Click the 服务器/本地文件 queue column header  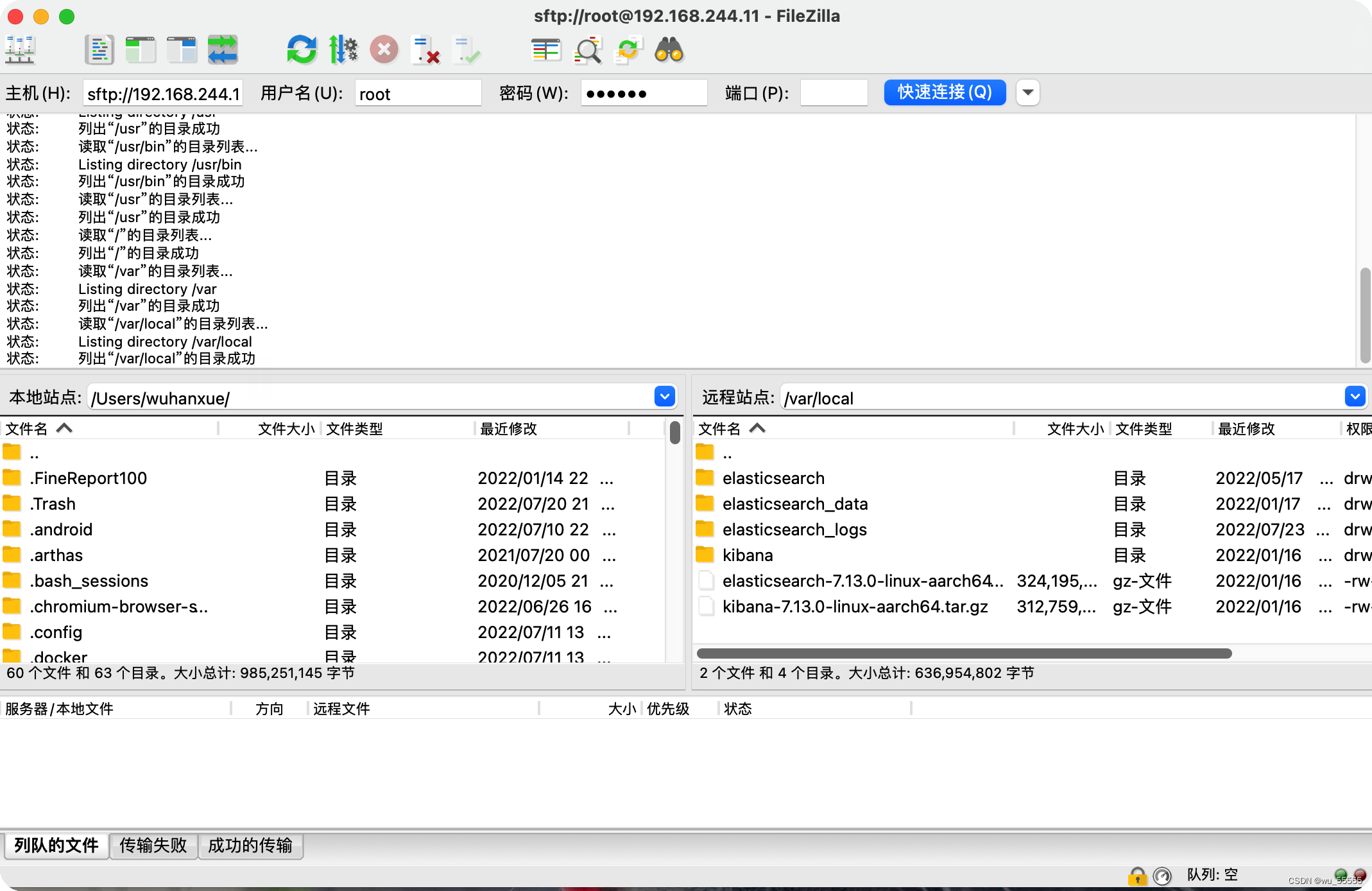coord(116,709)
